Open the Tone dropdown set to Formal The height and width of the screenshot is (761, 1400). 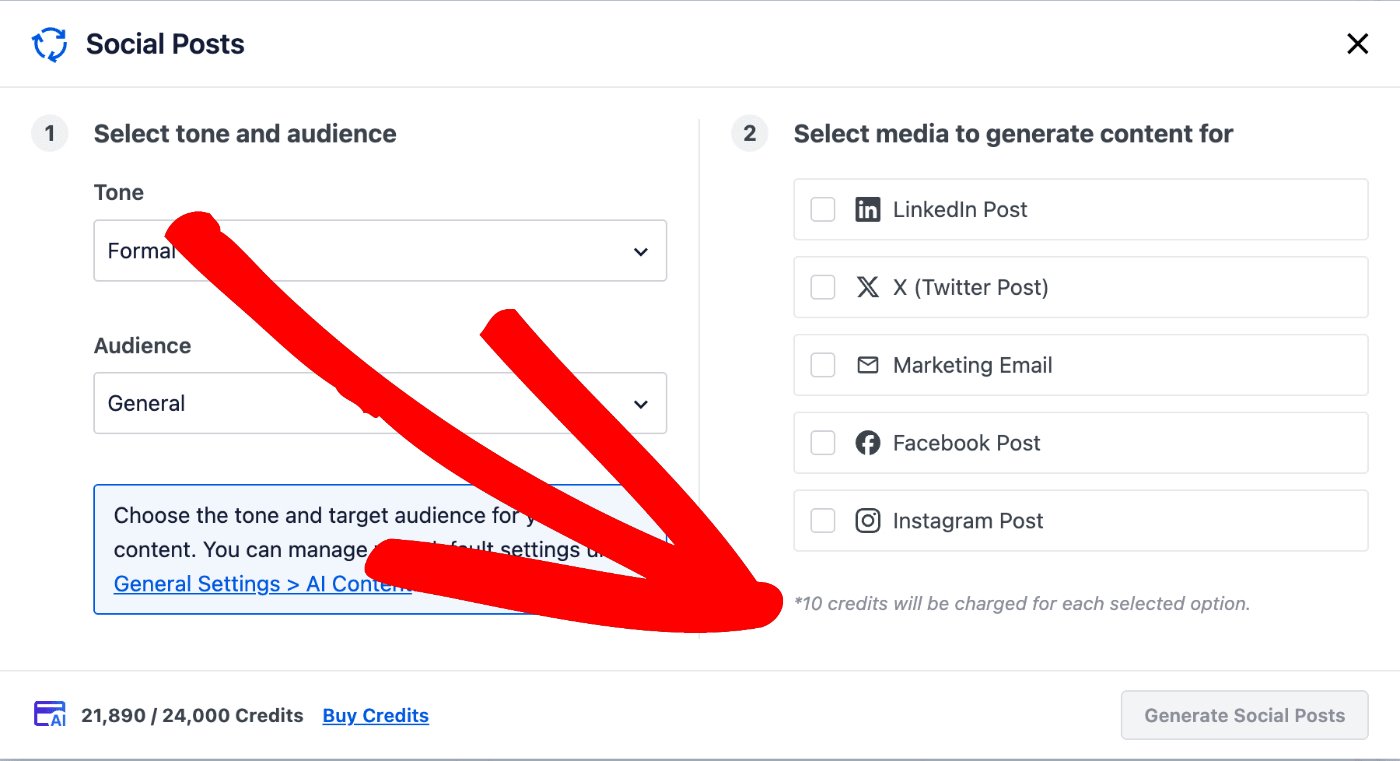point(380,251)
